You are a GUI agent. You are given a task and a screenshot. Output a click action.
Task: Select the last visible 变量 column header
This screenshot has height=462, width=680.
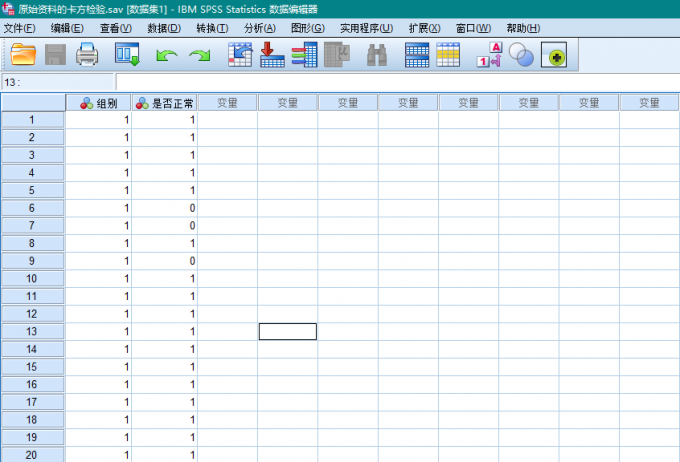point(649,103)
